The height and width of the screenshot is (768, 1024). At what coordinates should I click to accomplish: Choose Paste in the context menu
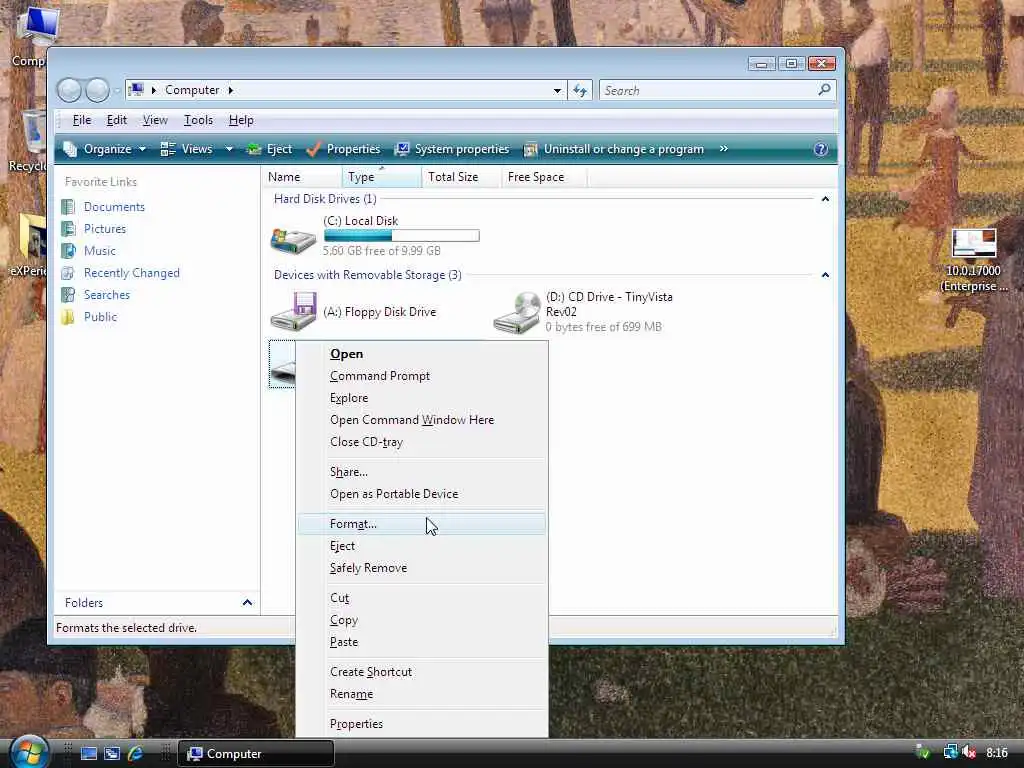tap(422, 642)
